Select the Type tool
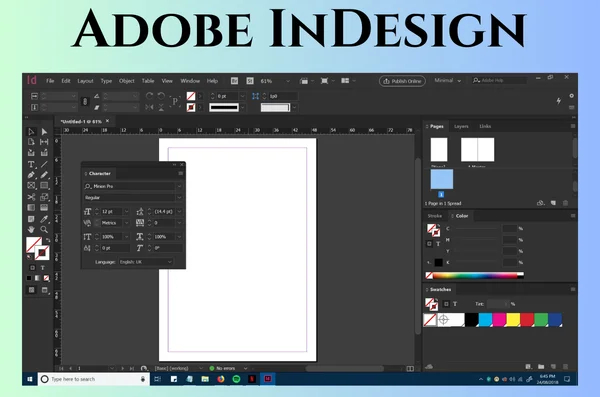 click(31, 164)
